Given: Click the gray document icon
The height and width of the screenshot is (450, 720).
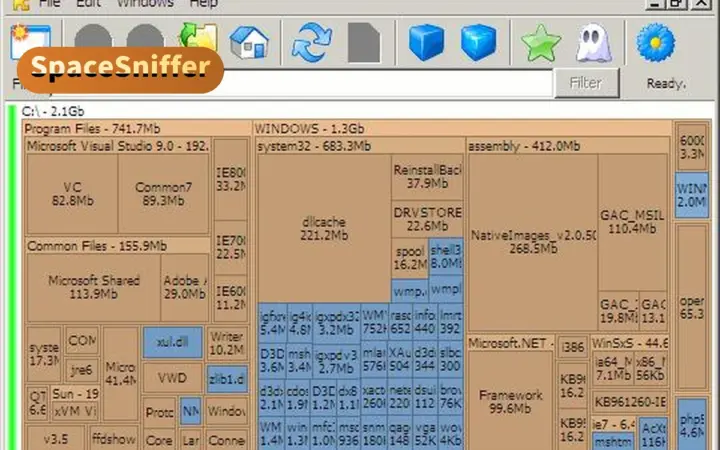Looking at the screenshot, I should tap(364, 42).
